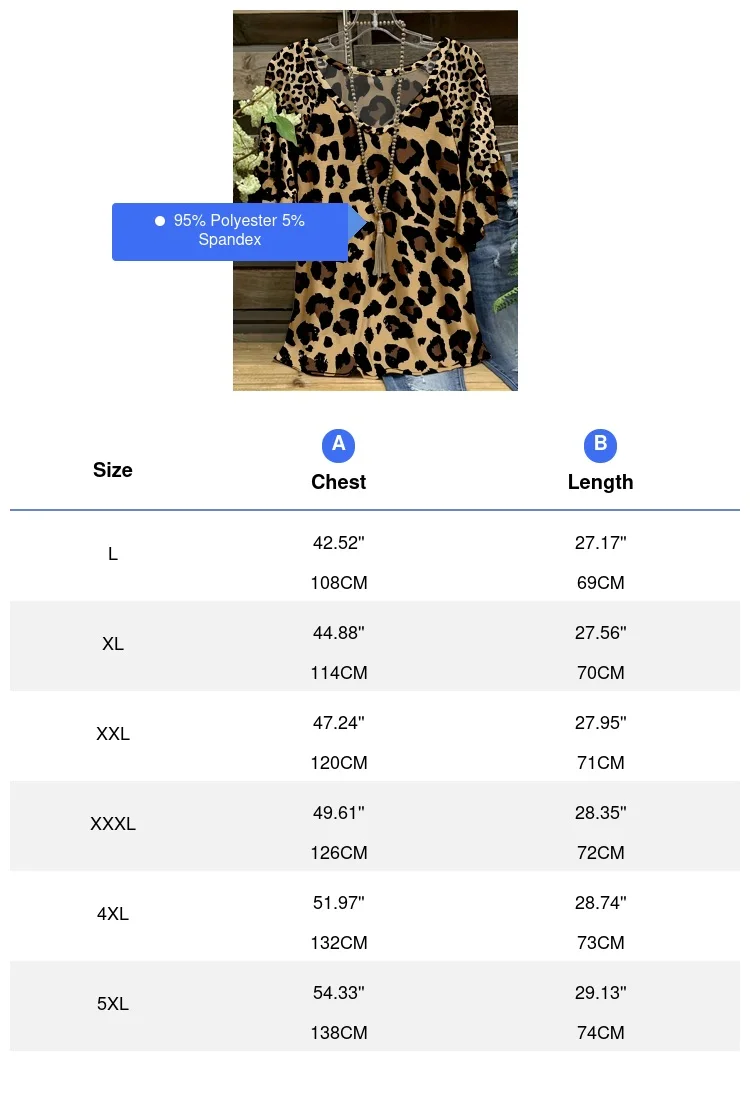
Task: Select the L size row label
Action: point(113,554)
